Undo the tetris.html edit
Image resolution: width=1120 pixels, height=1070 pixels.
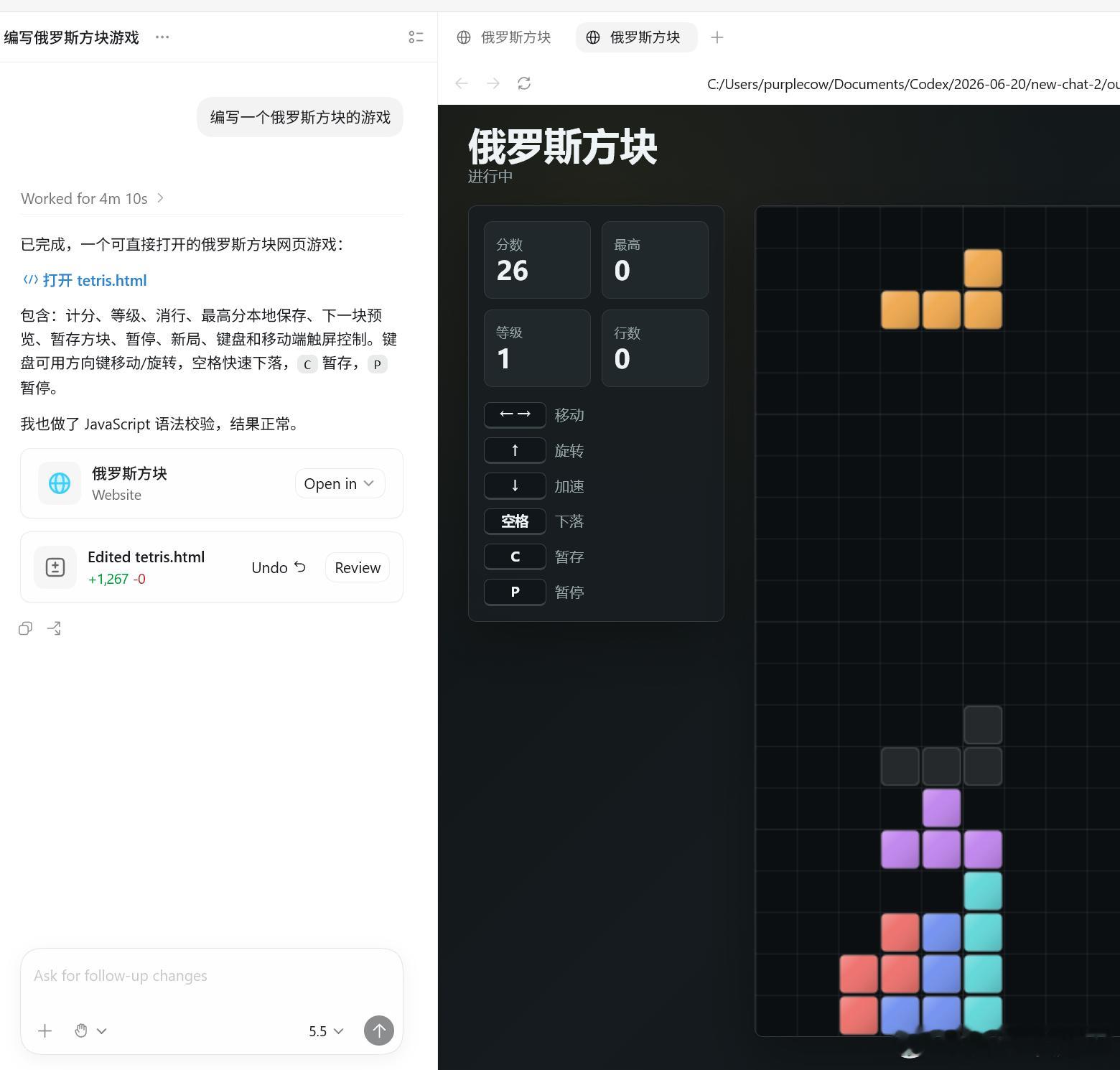pos(279,567)
